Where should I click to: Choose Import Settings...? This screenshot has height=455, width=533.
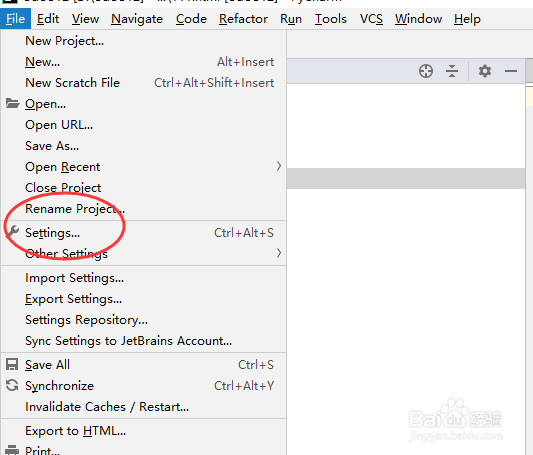(143, 278)
